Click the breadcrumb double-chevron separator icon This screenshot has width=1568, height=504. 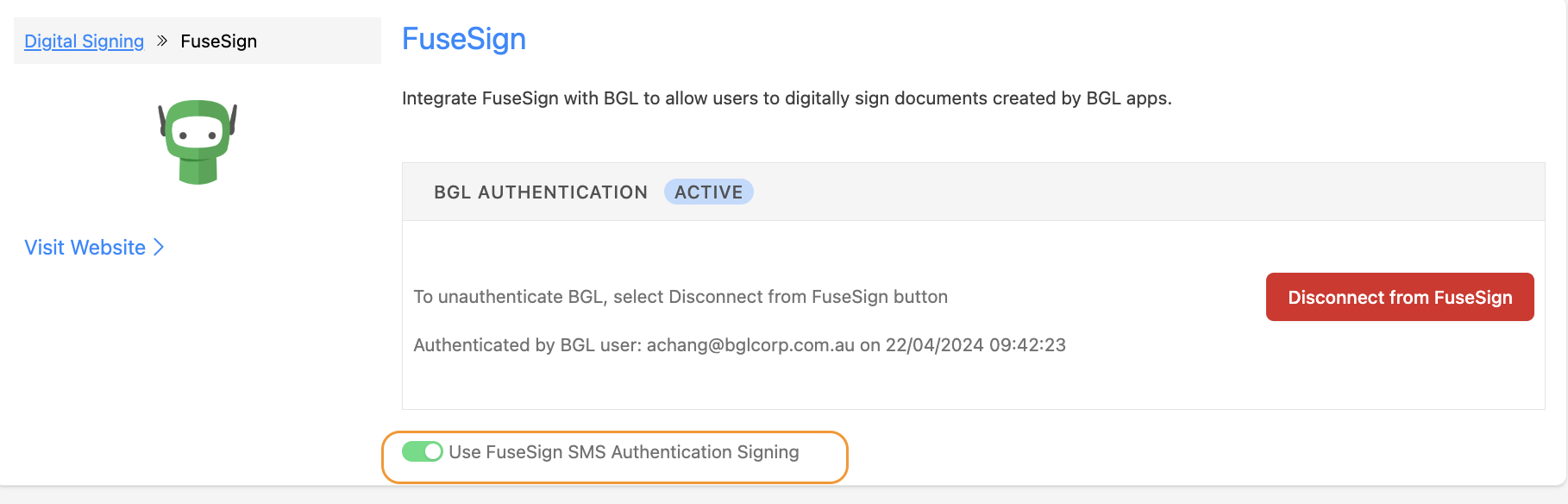point(162,41)
